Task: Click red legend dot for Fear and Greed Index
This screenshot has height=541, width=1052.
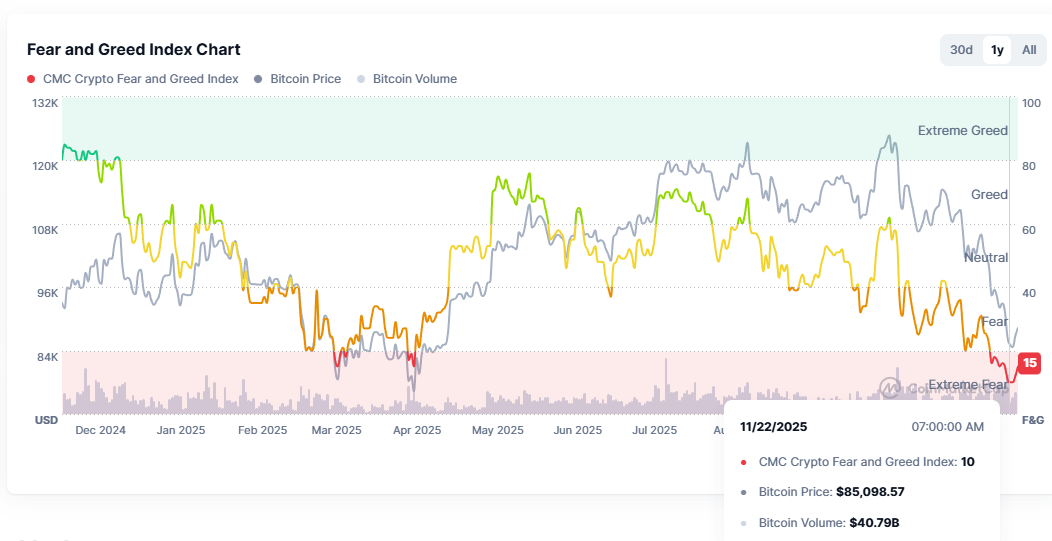Action: point(31,79)
